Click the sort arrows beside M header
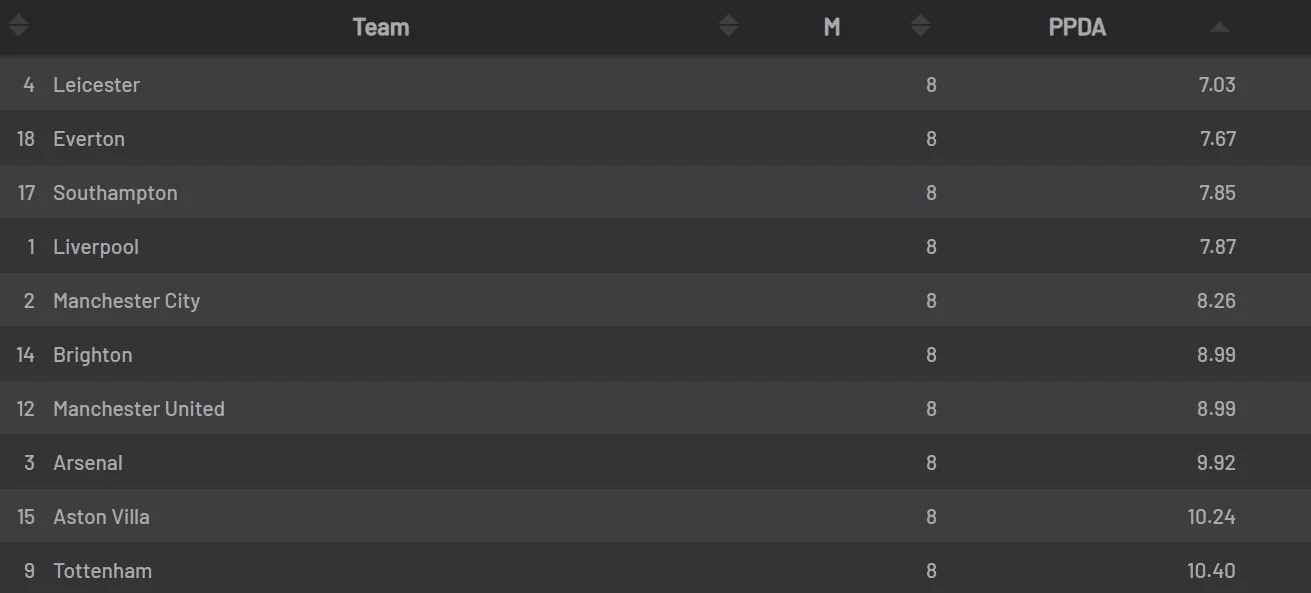 pos(920,27)
